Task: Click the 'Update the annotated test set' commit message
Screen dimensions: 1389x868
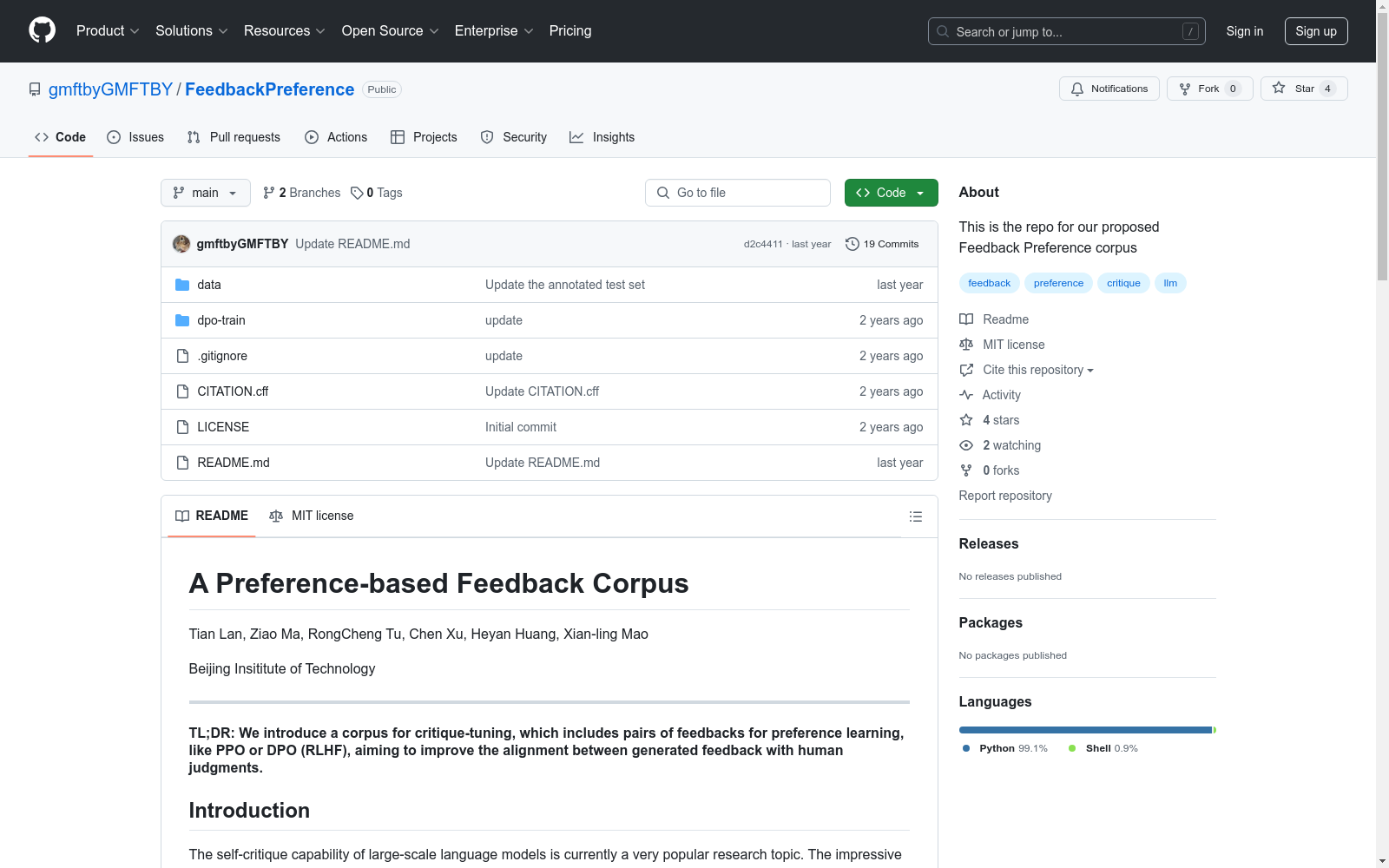Action: point(565,285)
